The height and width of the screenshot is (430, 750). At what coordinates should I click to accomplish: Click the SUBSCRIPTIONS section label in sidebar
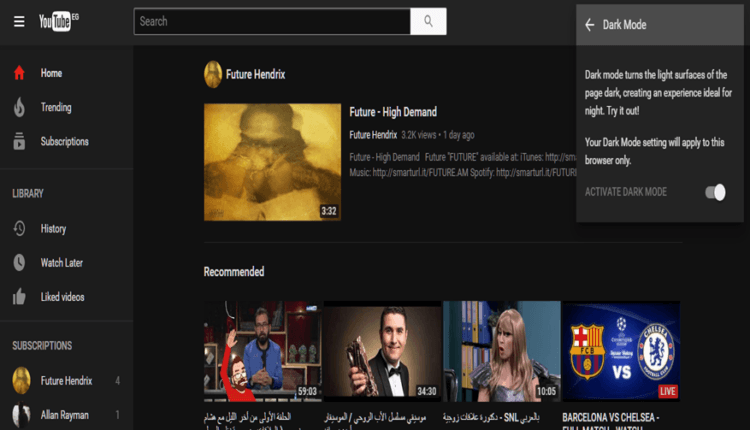[x=42, y=345]
